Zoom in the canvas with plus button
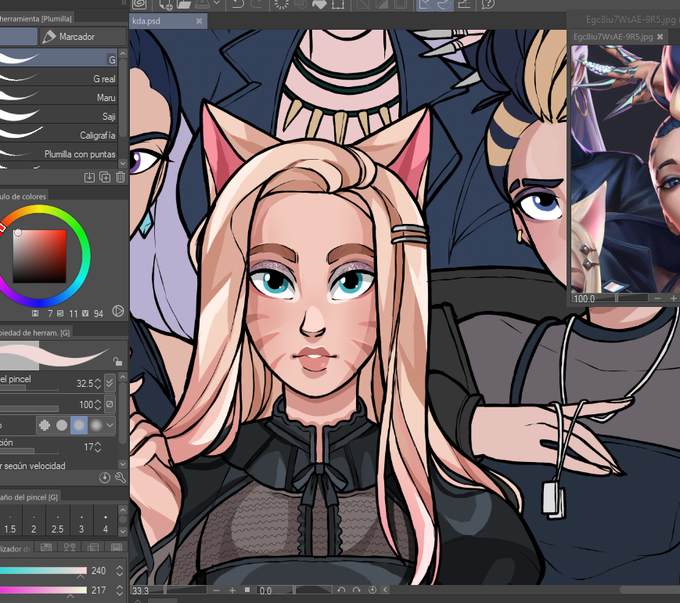The width and height of the screenshot is (680, 603). coord(232,590)
